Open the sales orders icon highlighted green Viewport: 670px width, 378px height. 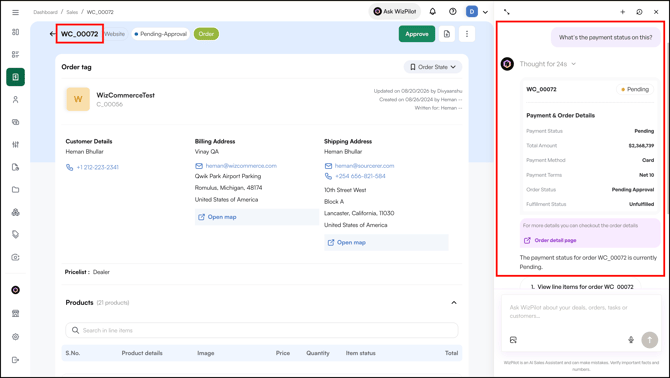point(15,77)
